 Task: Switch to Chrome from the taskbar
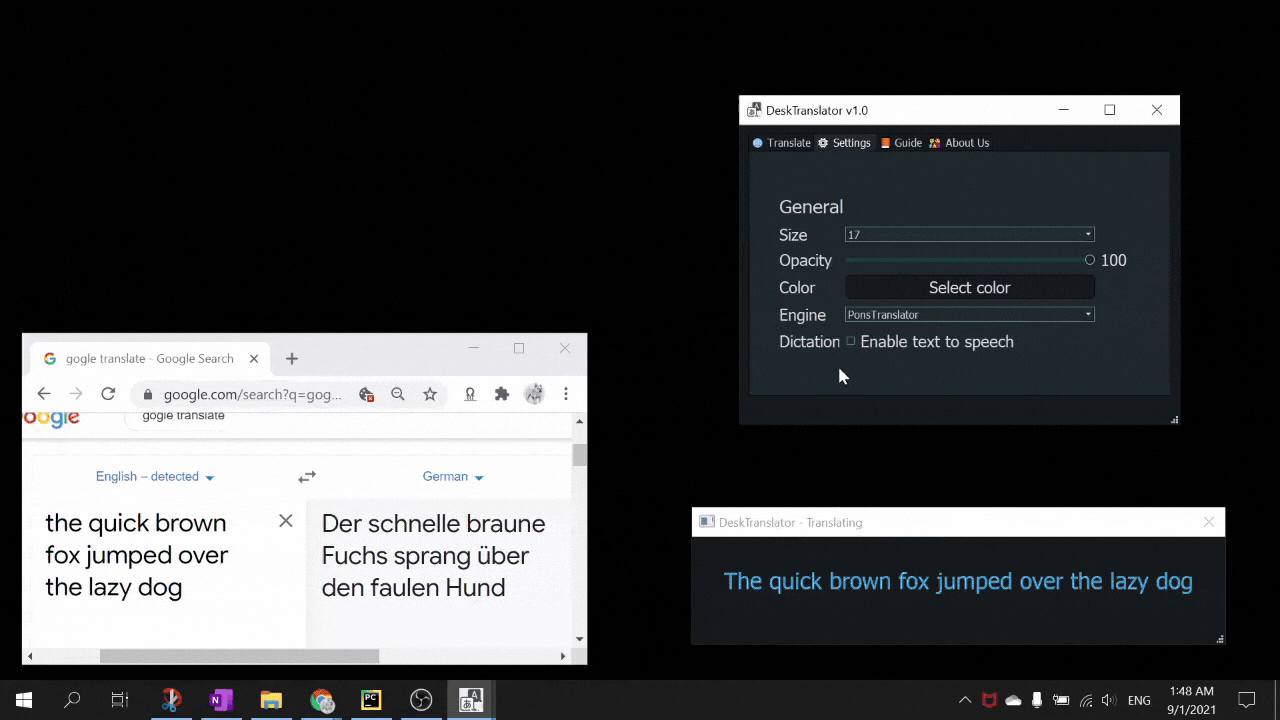(x=321, y=700)
